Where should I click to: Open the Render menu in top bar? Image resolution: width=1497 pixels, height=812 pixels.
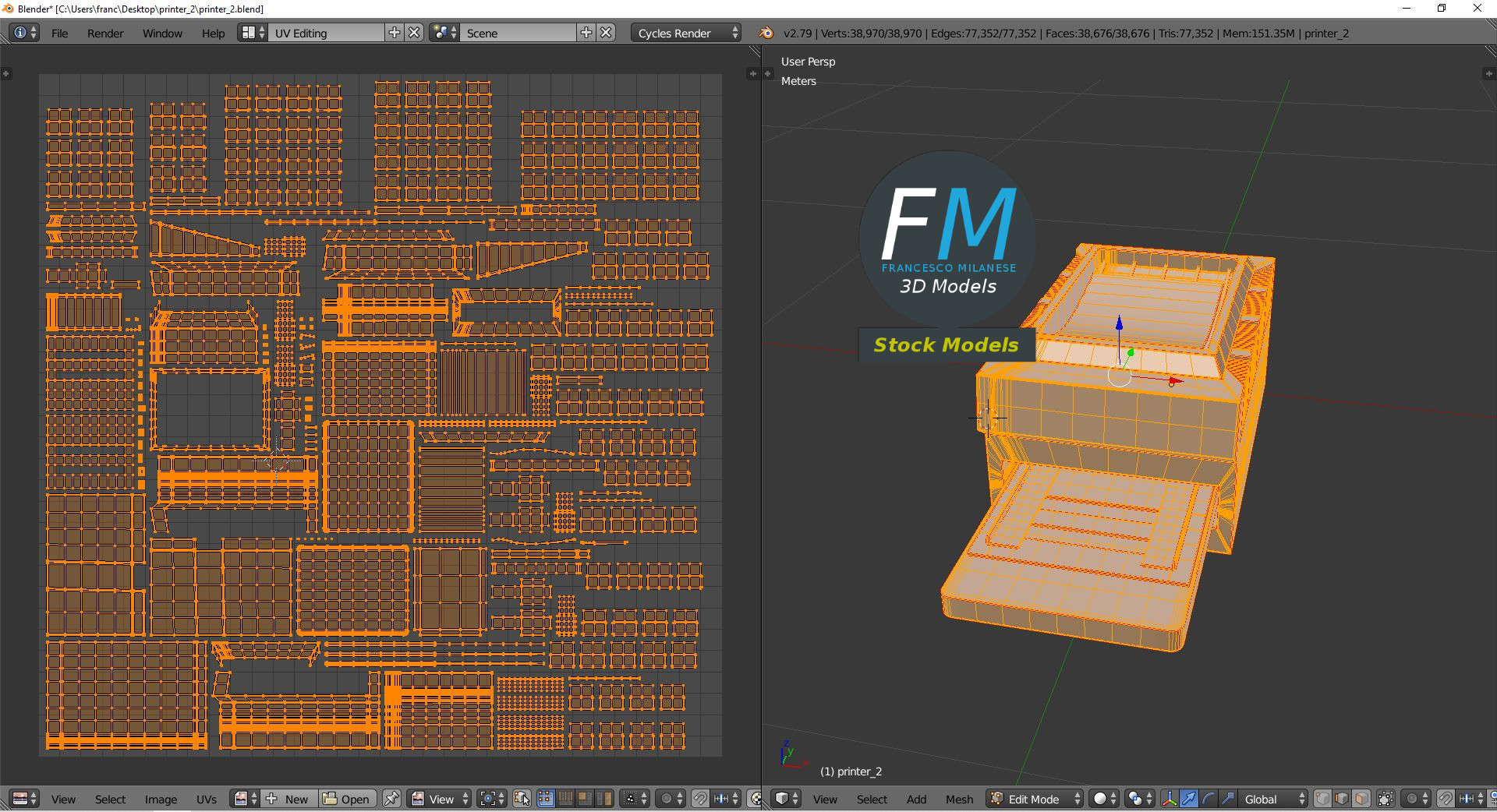105,33
